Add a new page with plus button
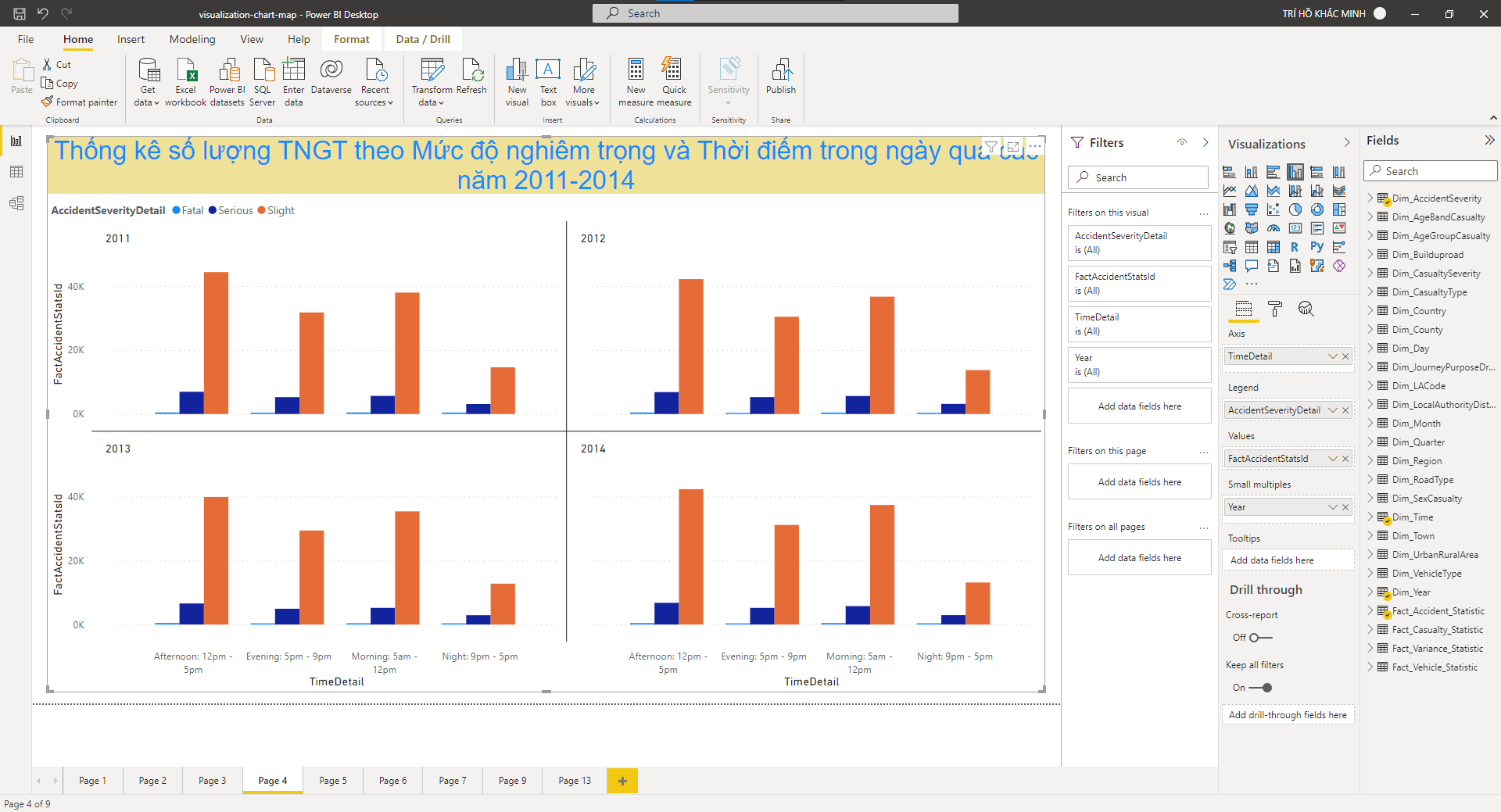Viewport: 1501px width, 812px height. [x=622, y=781]
